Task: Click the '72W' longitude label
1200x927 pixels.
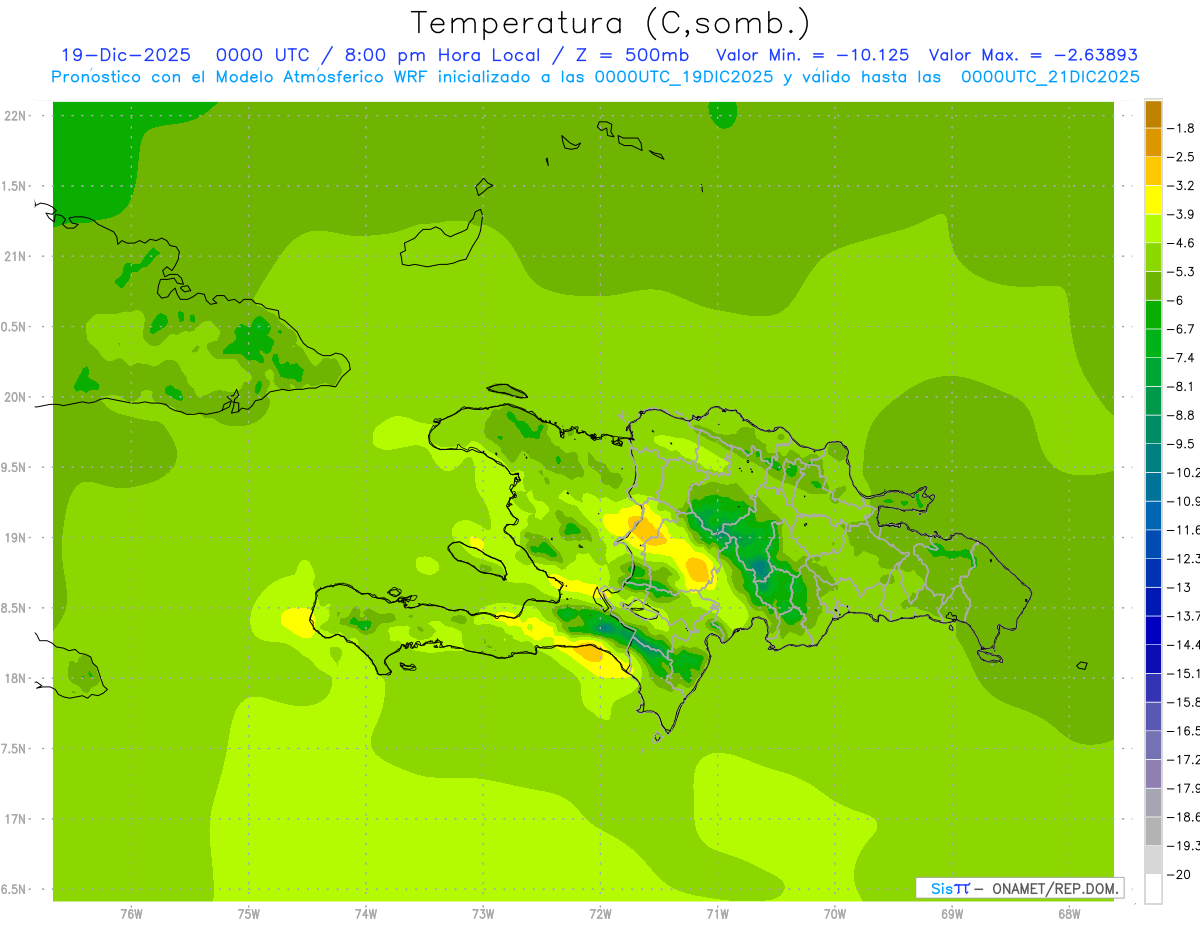Action: click(600, 914)
